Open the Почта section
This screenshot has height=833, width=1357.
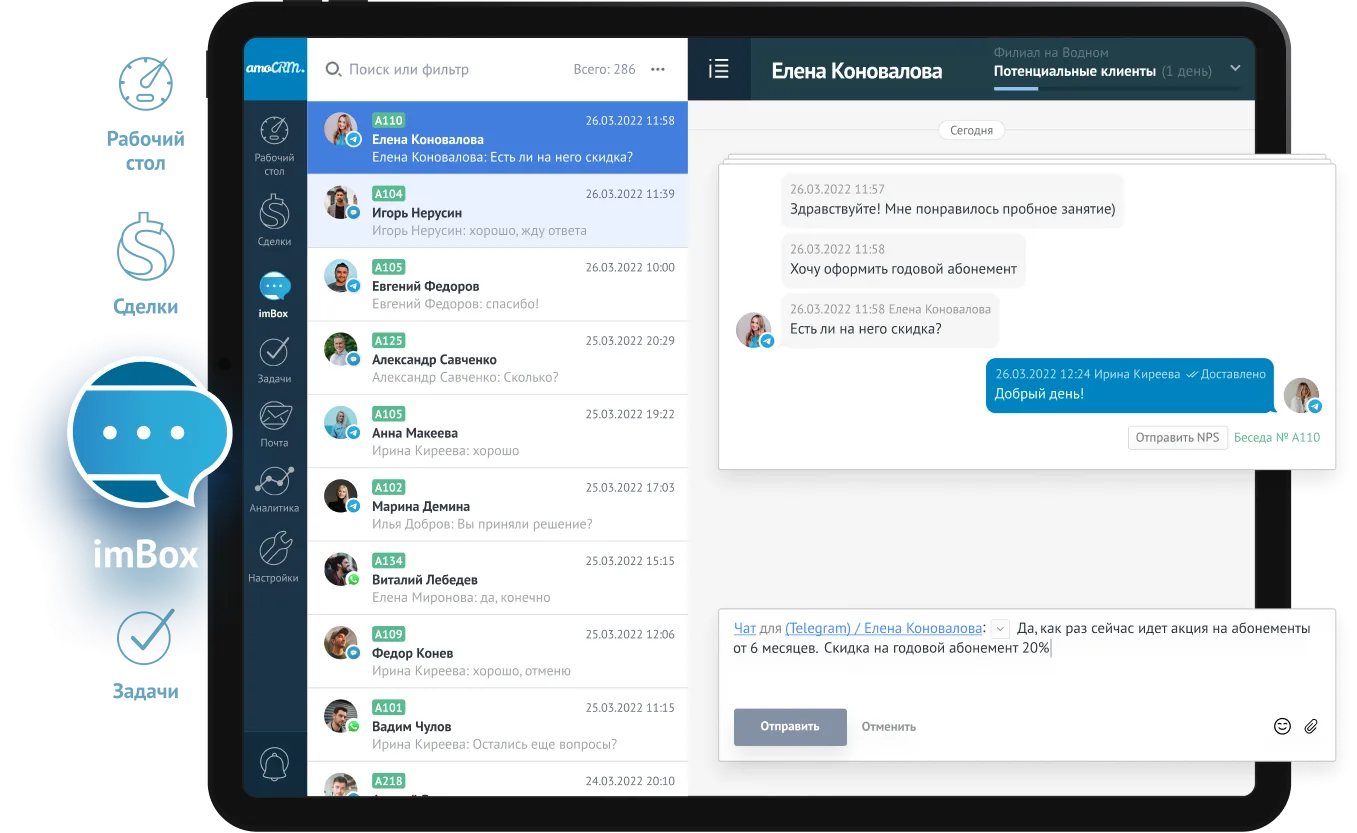point(273,416)
